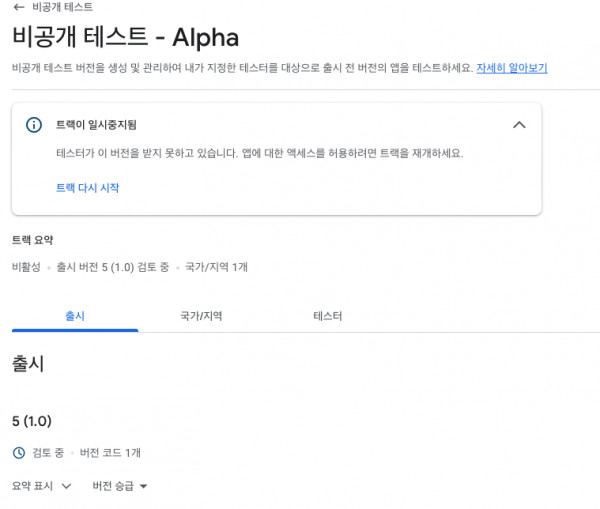Click 출시 버전 5 (1.0) 검토 중 summary text
This screenshot has width=600, height=509.
click(x=112, y=267)
